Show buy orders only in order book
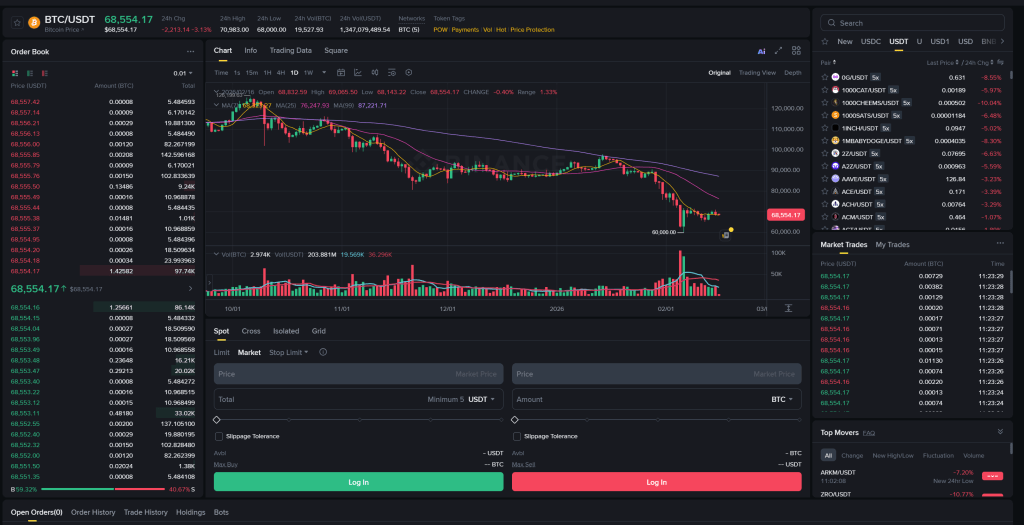 [30, 73]
